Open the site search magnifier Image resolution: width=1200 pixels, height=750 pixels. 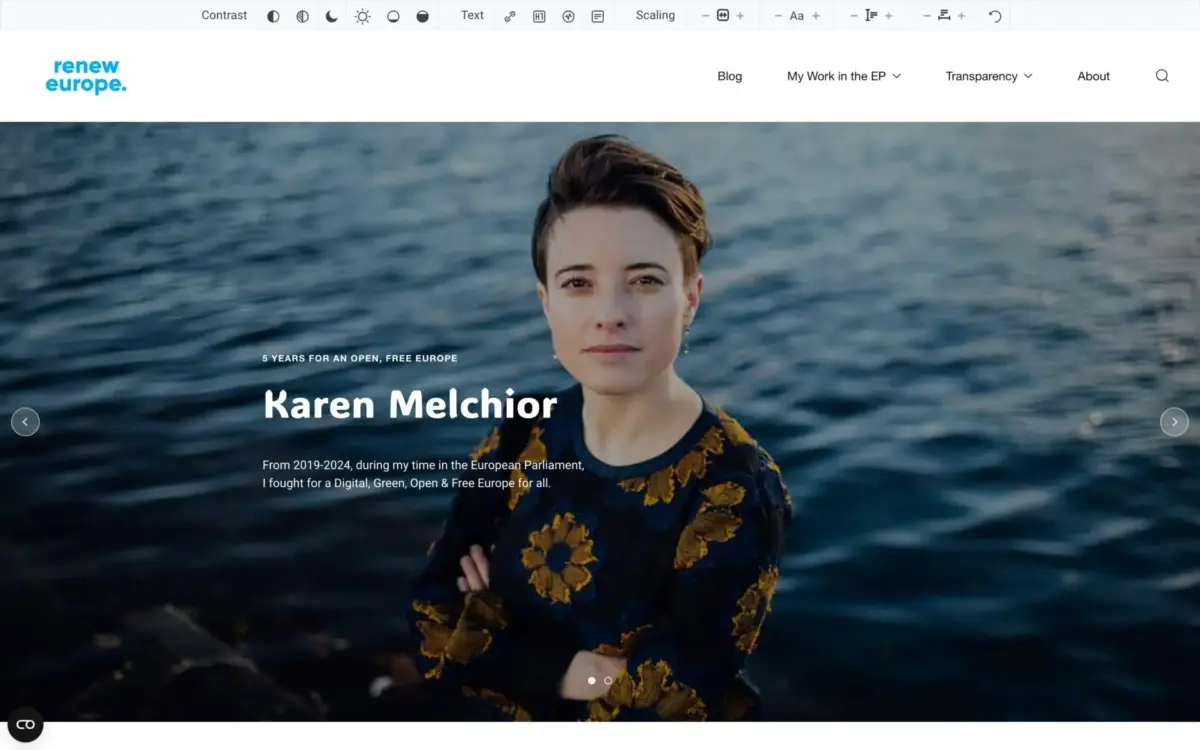tap(1162, 76)
